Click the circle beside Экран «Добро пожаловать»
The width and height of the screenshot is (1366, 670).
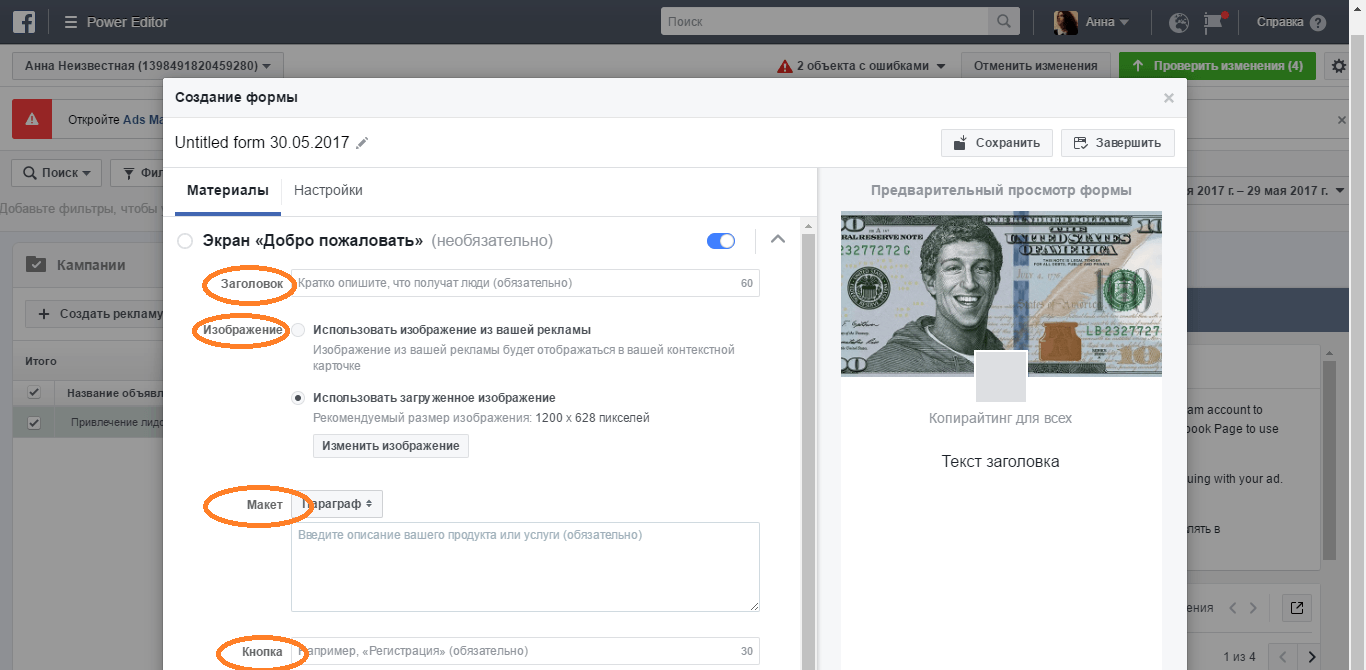[x=184, y=241]
